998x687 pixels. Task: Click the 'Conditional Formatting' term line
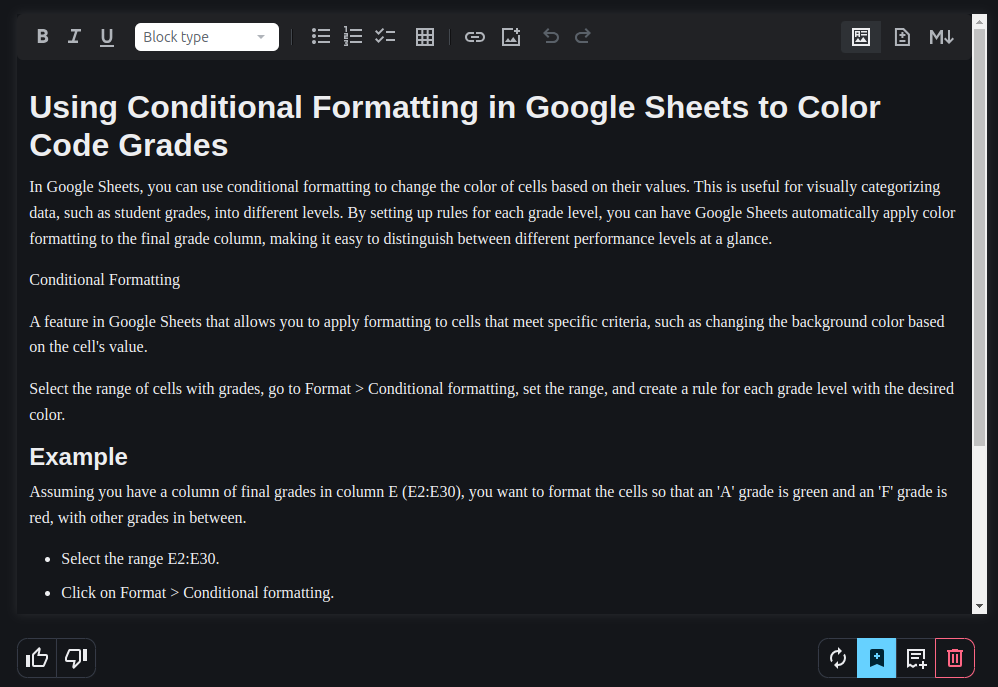tap(104, 280)
